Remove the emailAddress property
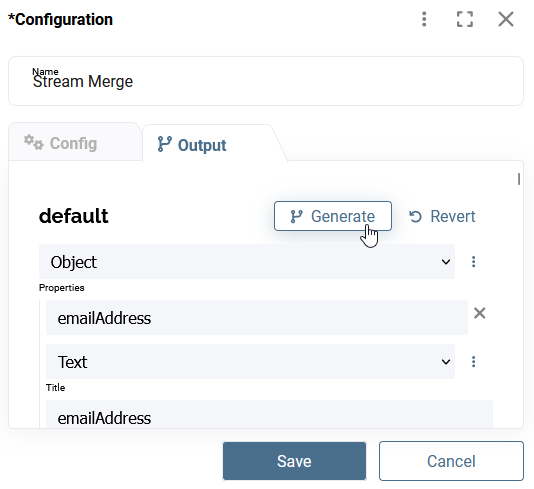 [x=480, y=313]
